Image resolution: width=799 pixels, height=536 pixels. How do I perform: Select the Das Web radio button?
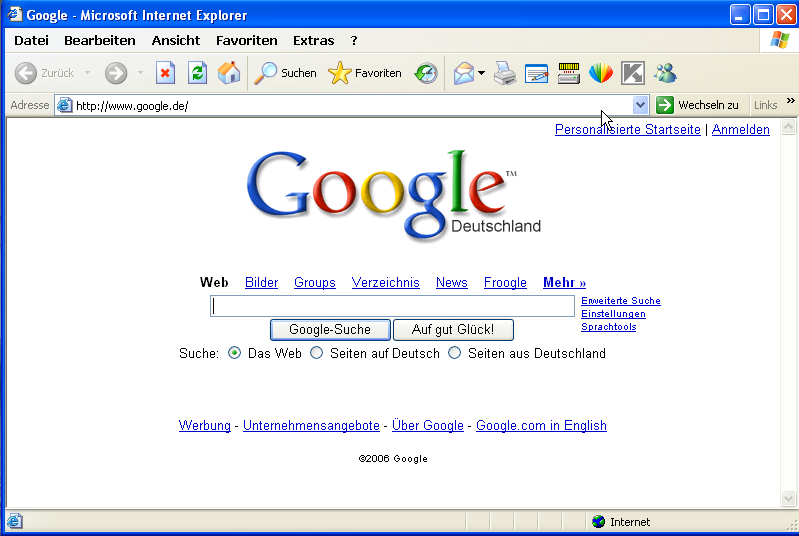(234, 353)
